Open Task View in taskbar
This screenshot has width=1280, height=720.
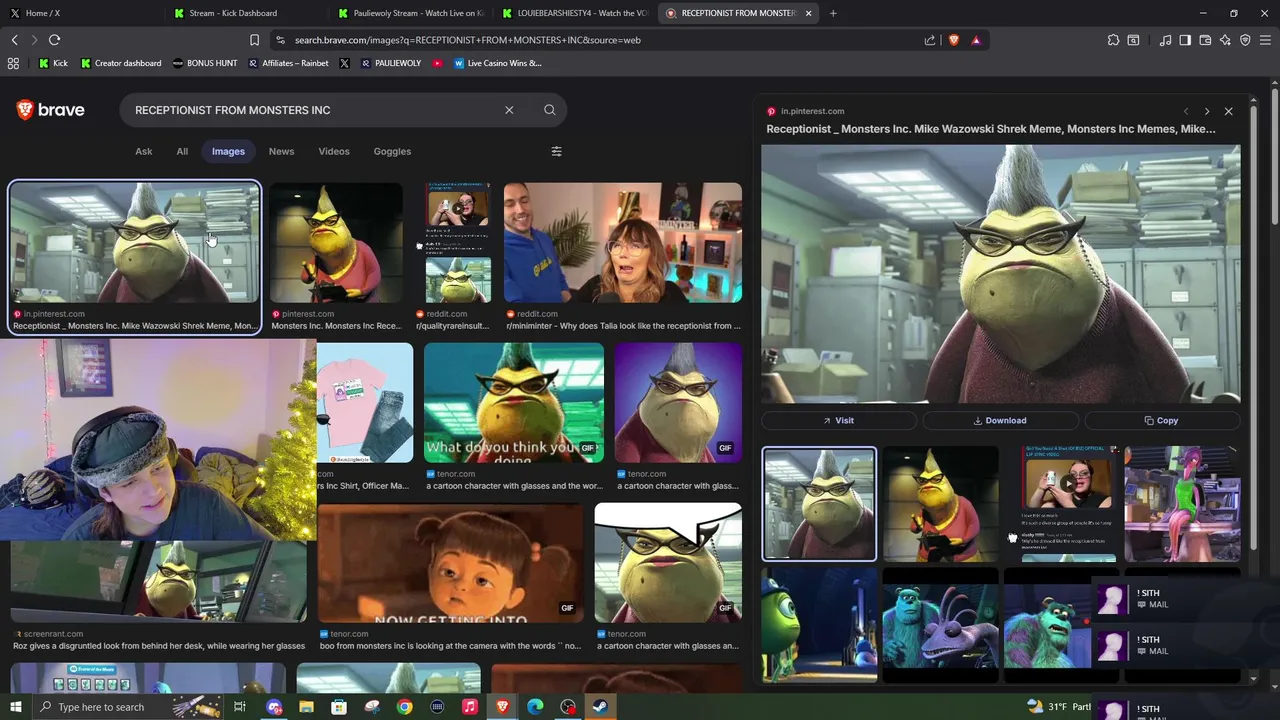point(240,707)
